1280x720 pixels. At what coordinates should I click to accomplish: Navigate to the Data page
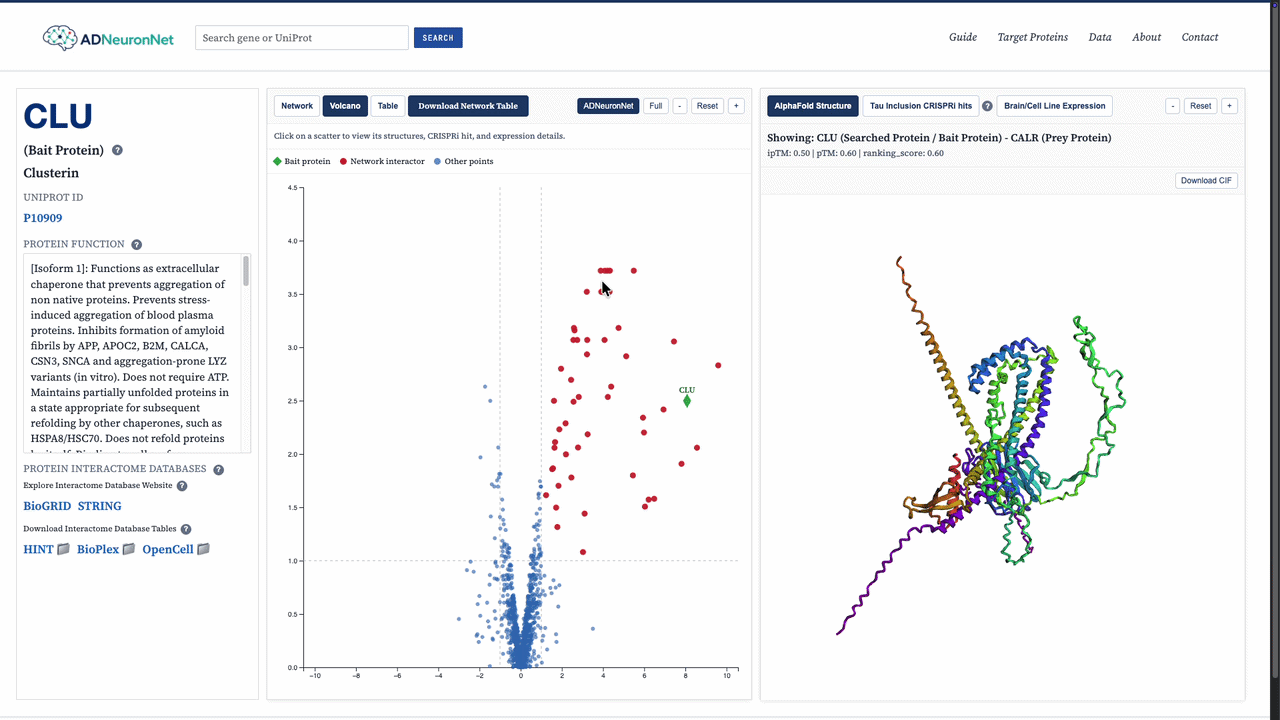pos(1100,37)
